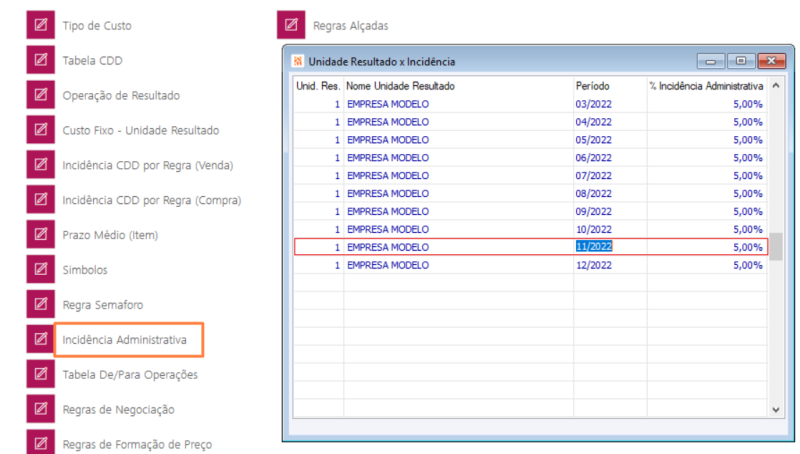
Task: Click the edit icon beside Tipo de Custo
Action: coord(41,25)
